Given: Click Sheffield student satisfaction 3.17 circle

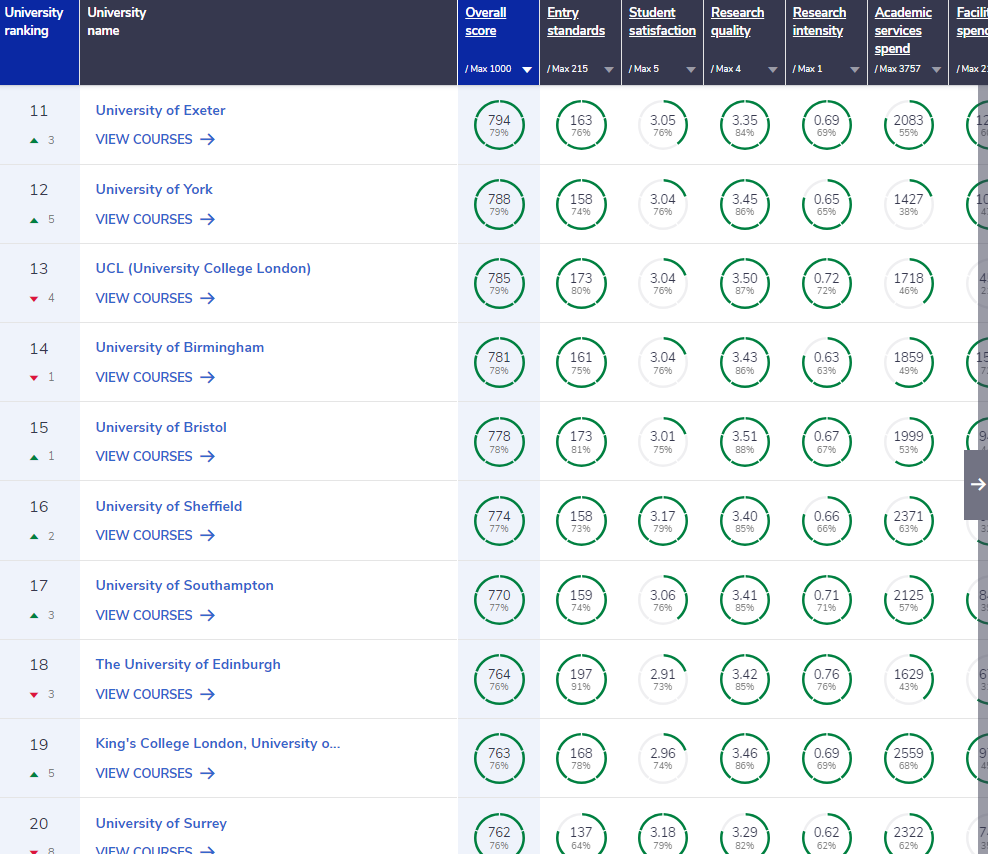Looking at the screenshot, I should coord(663,521).
